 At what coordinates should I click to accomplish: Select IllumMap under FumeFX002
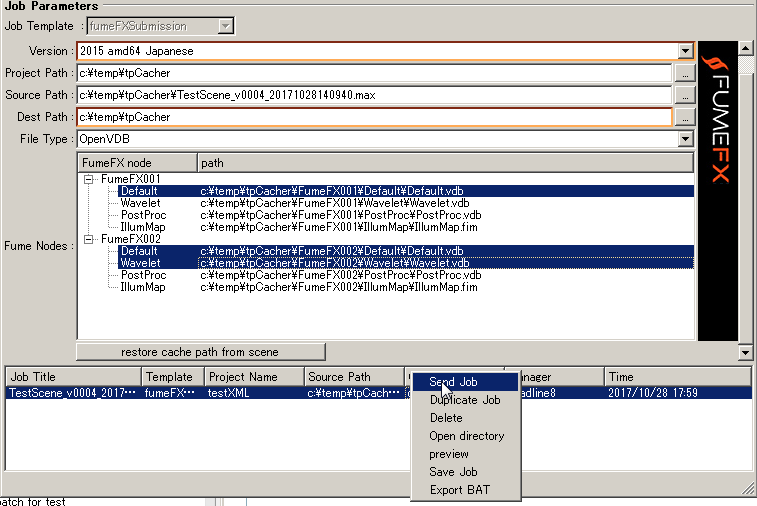click(x=143, y=287)
